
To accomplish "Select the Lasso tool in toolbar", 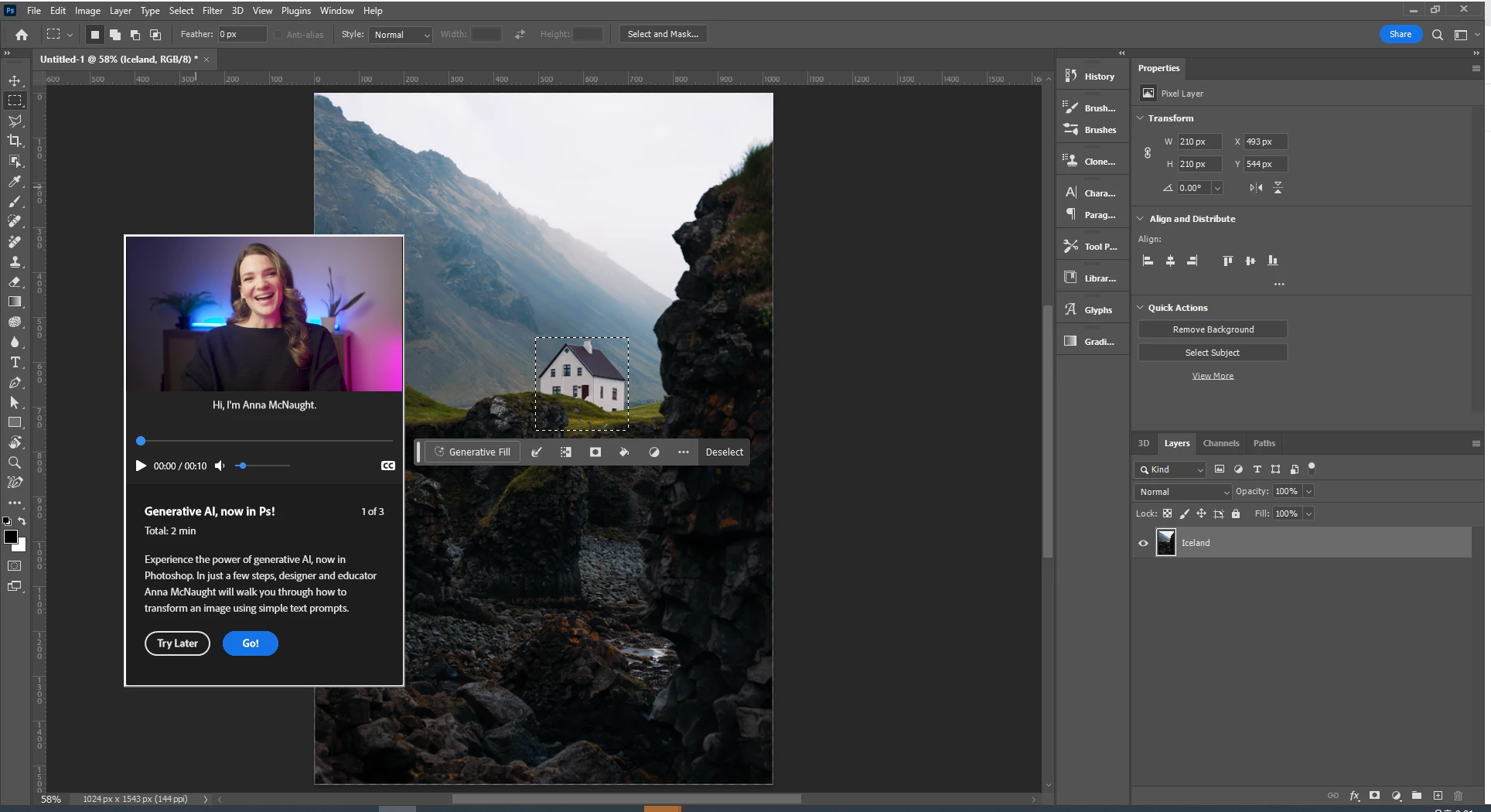I will [x=15, y=121].
